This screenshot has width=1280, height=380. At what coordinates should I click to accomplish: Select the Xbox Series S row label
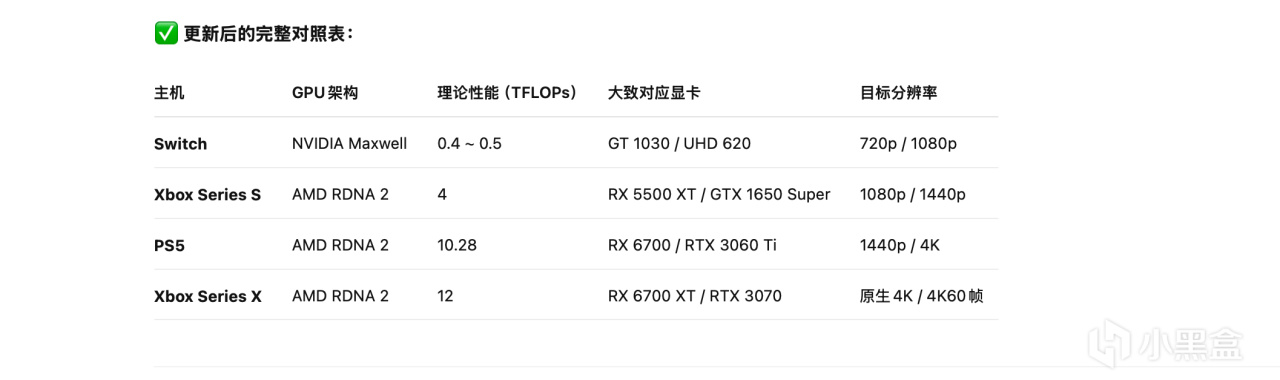[x=207, y=195]
